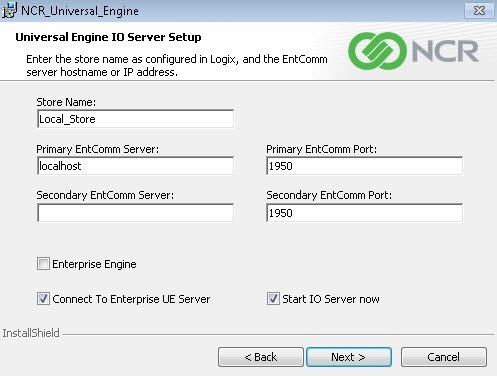
Task: Uncheck Start IO Server now
Action: (x=273, y=299)
